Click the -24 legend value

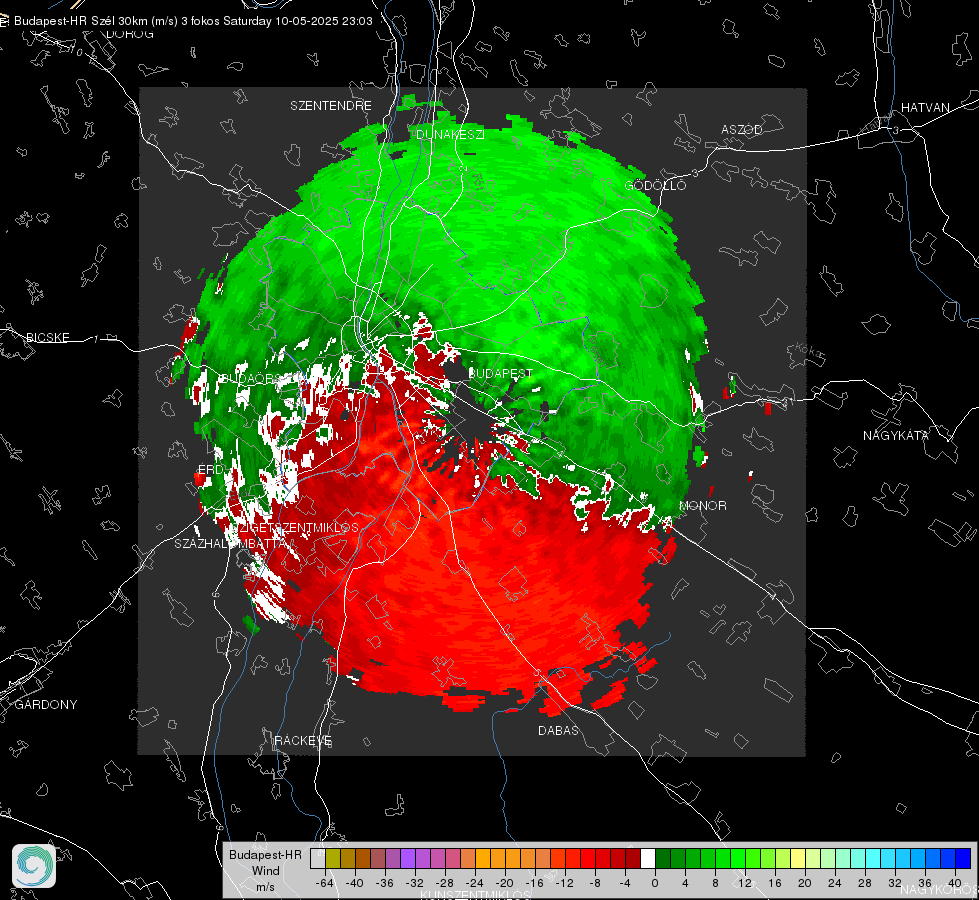[x=475, y=883]
